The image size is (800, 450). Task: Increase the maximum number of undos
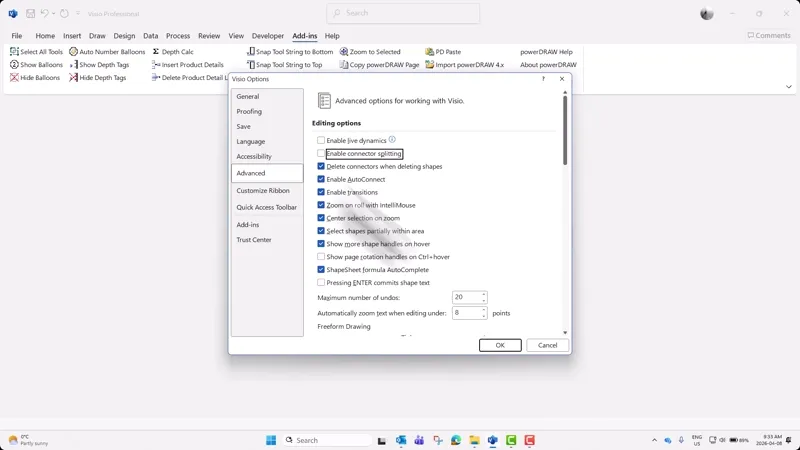tap(484, 294)
